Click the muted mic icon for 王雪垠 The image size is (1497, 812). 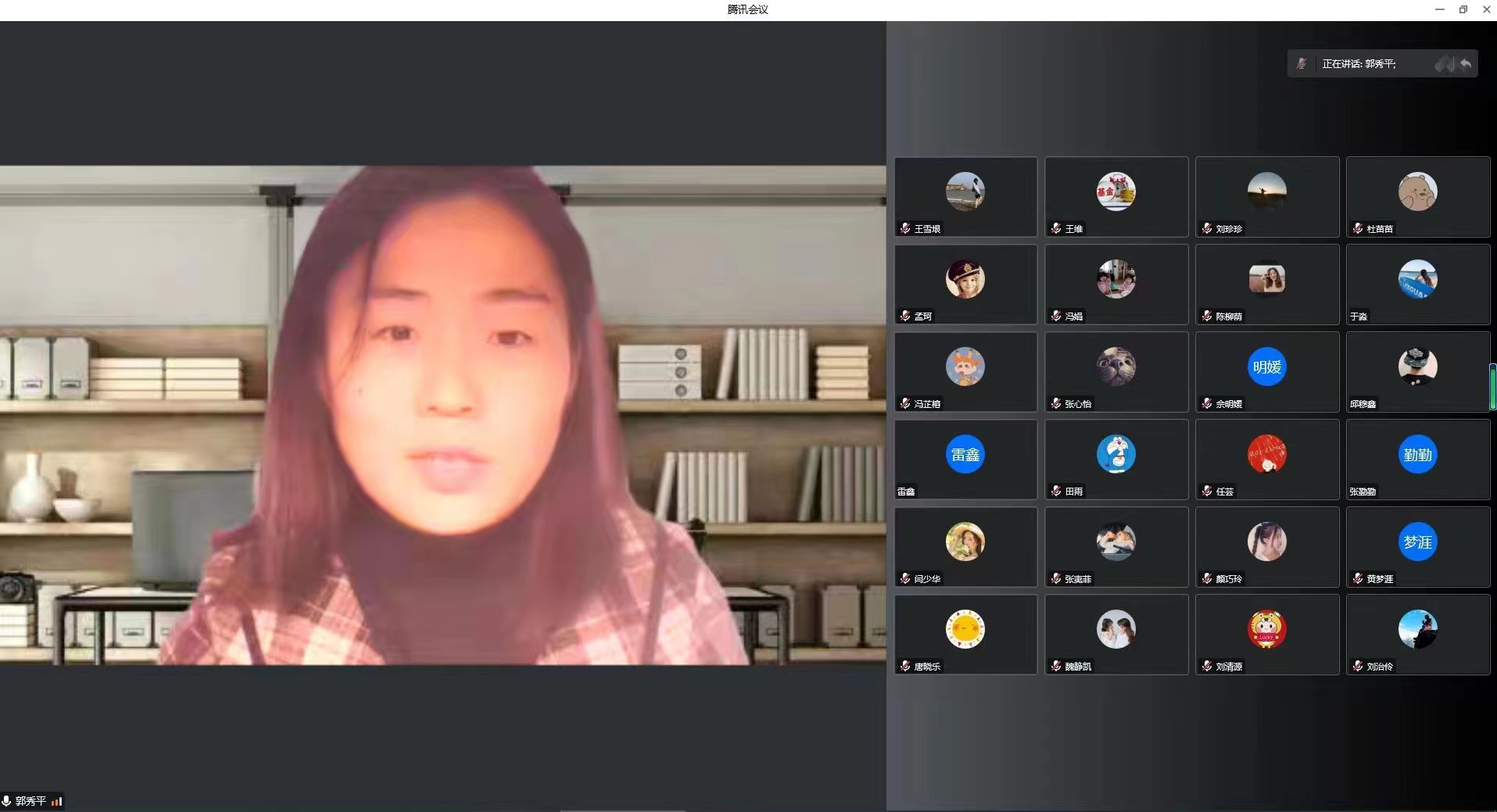coord(905,228)
